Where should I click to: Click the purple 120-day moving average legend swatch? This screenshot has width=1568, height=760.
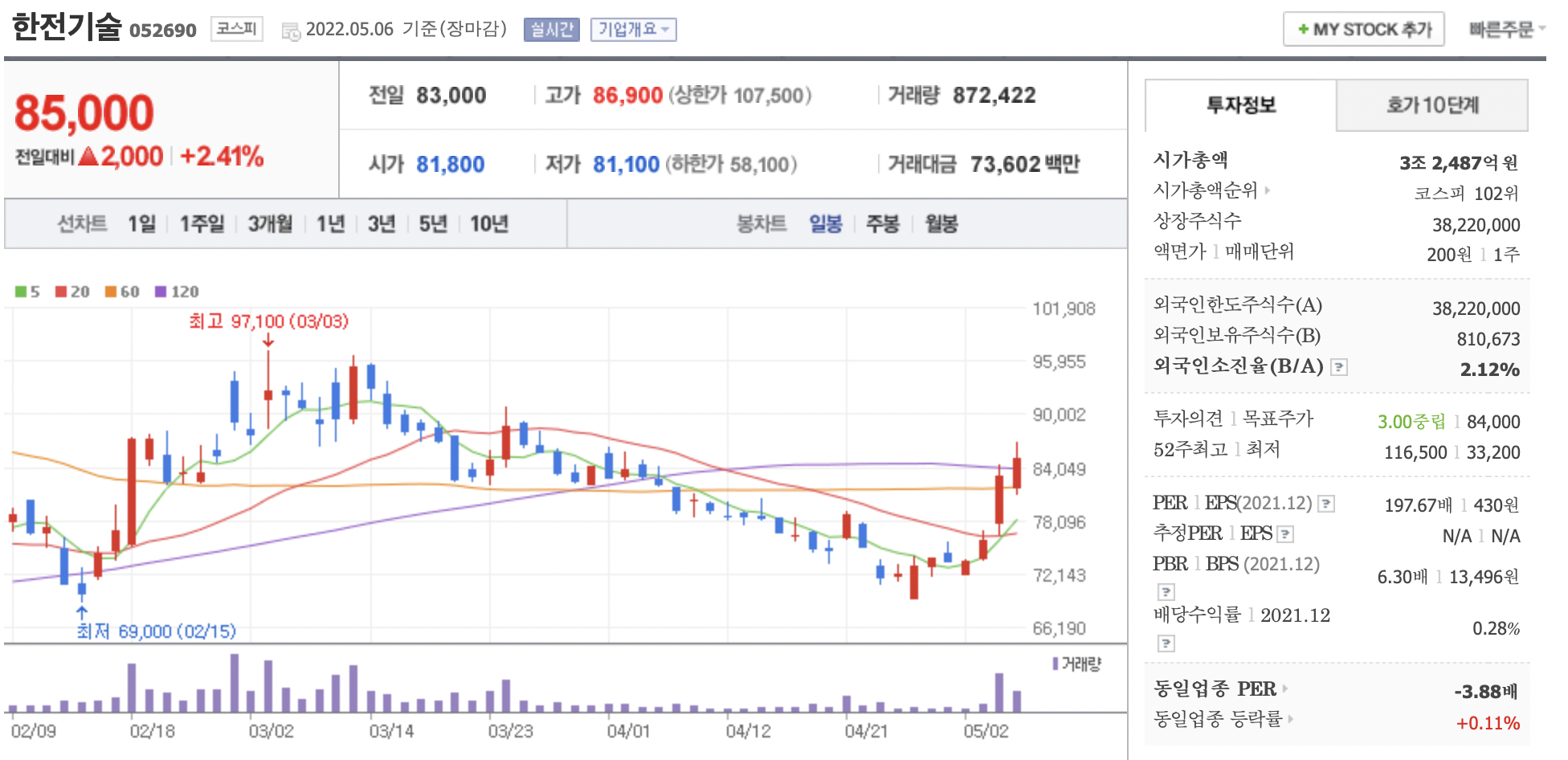161,292
